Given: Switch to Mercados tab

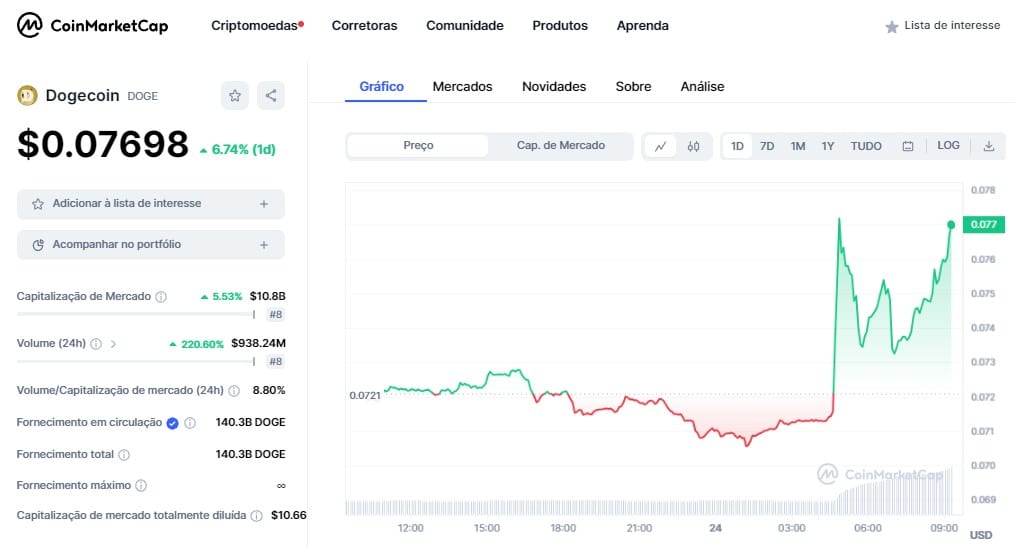Looking at the screenshot, I should click(462, 87).
